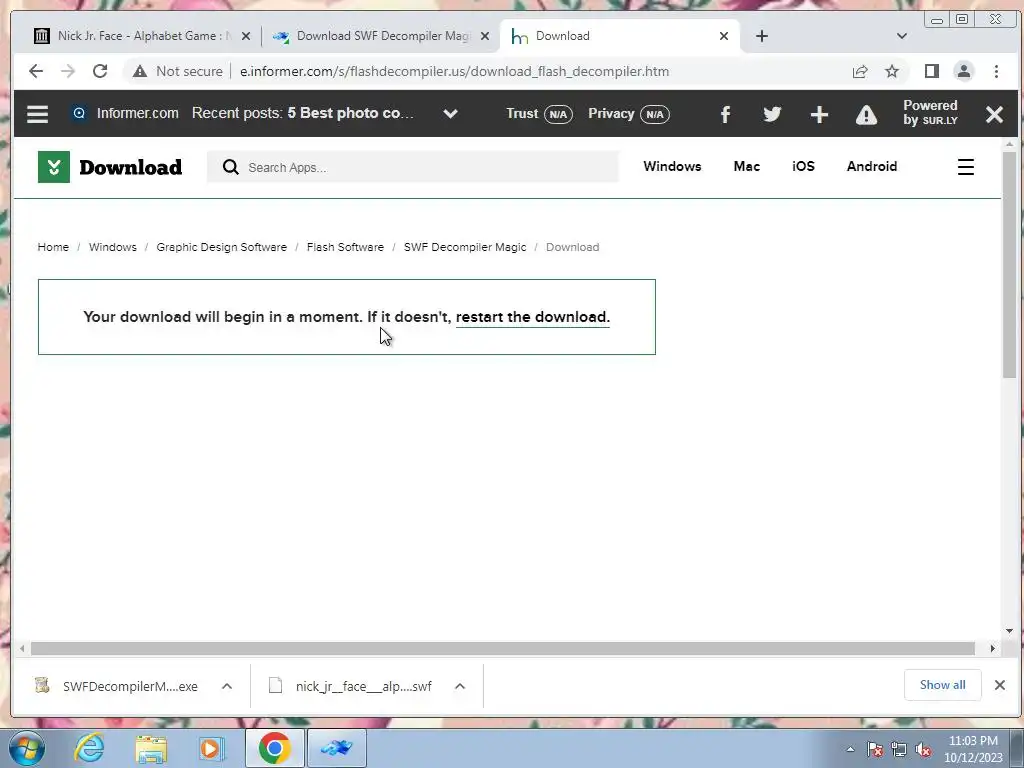The width and height of the screenshot is (1024, 768).
Task: Launch Internet Explorer from taskbar
Action: tap(89, 748)
